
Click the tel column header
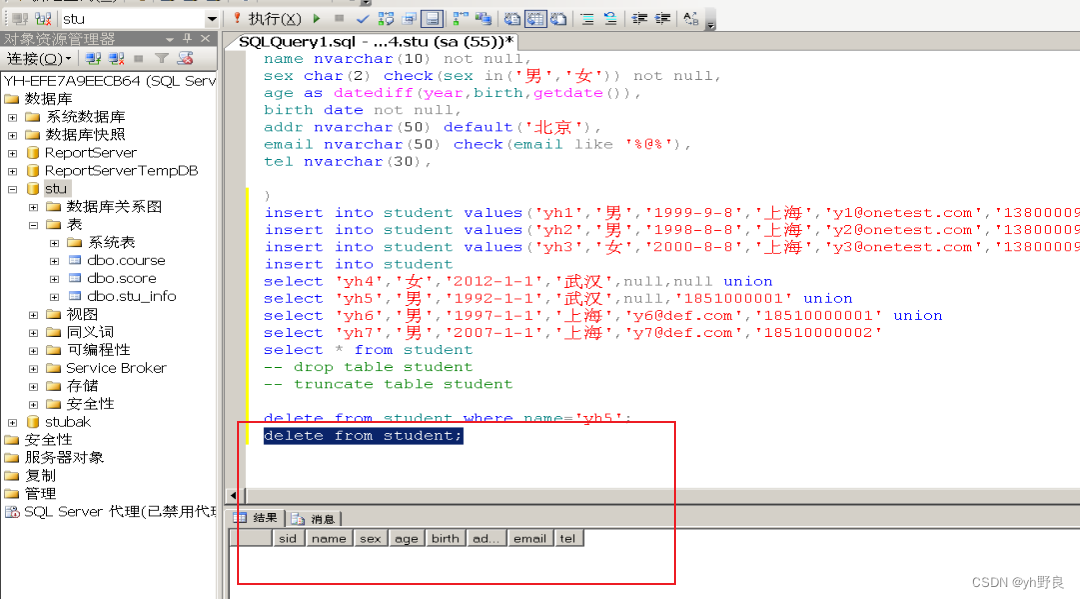pyautogui.click(x=568, y=538)
